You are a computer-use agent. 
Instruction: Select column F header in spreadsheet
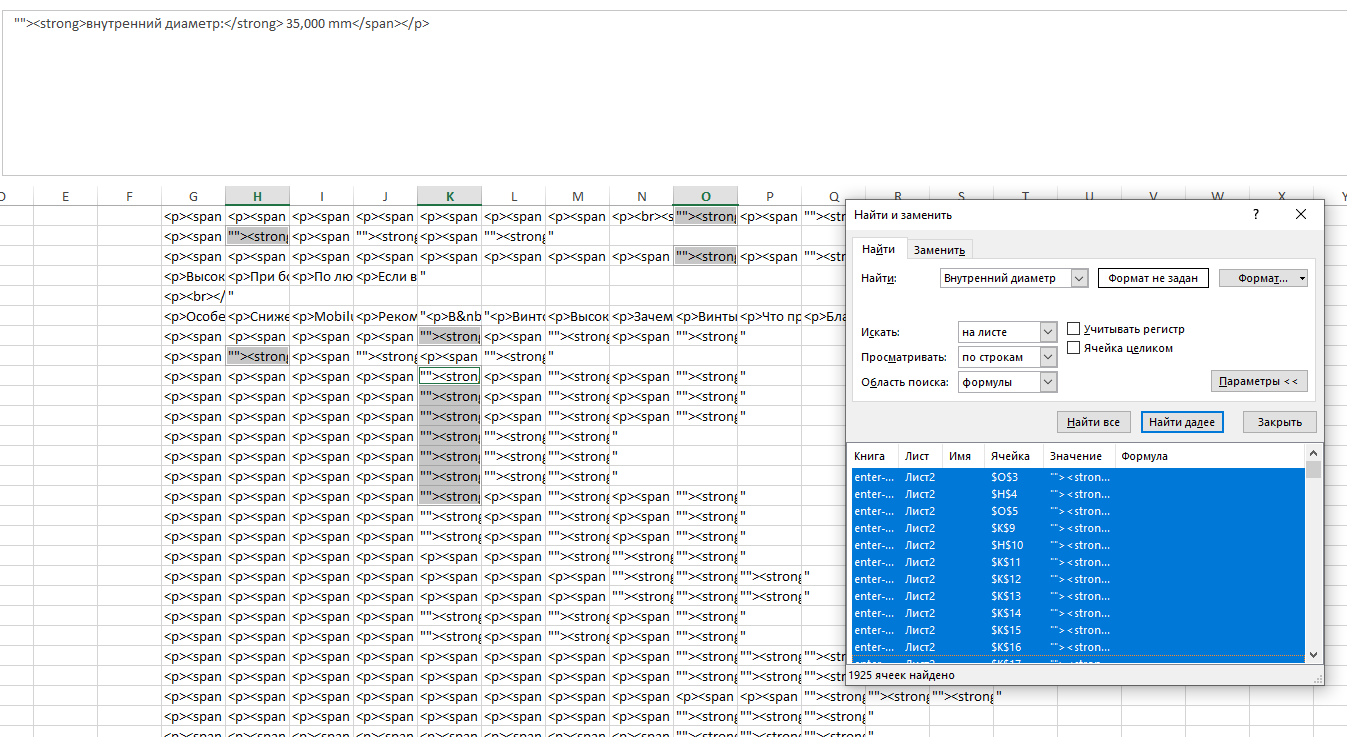point(129,196)
